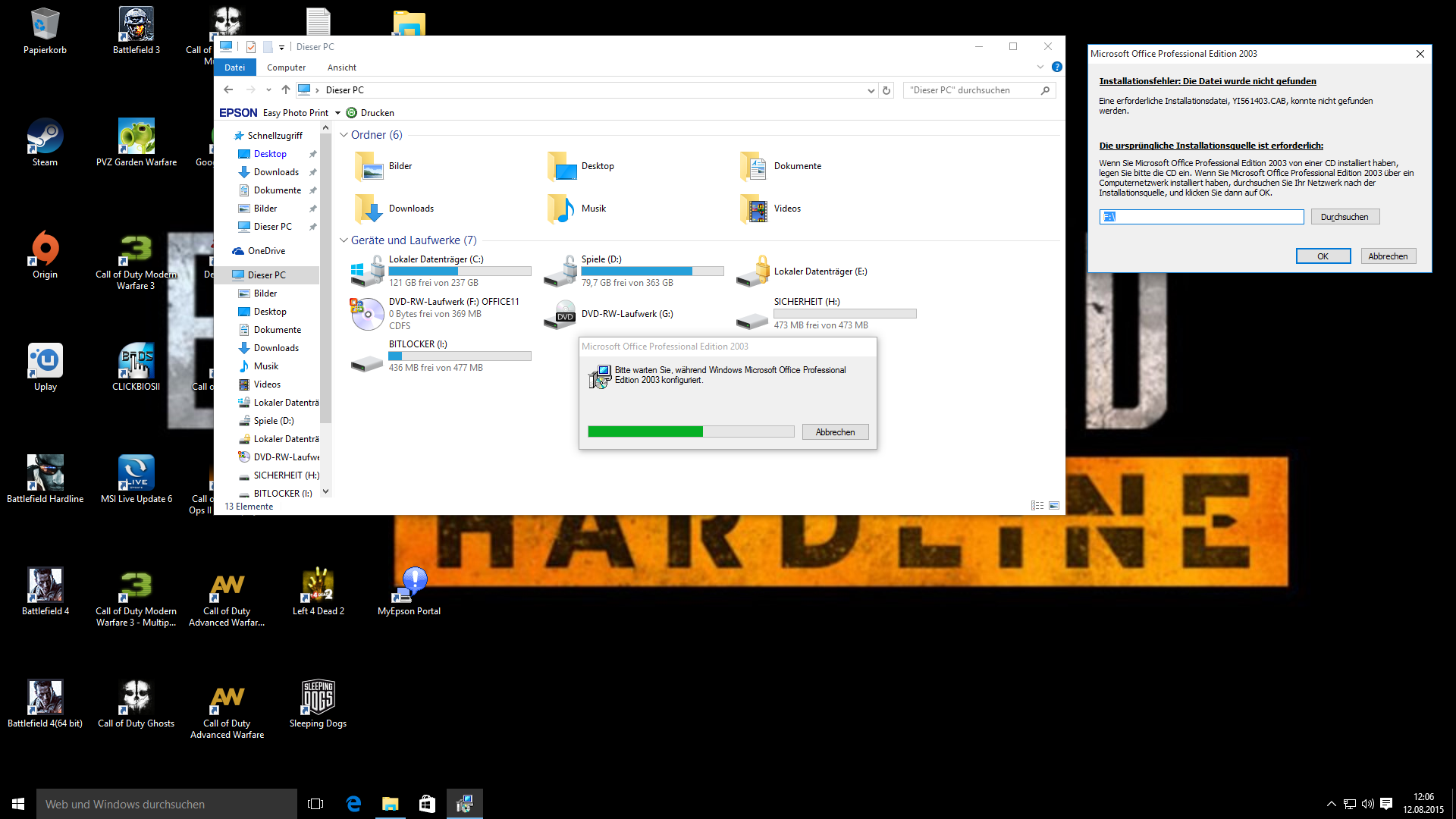Collapse the Ordner (6) group

coord(344,135)
